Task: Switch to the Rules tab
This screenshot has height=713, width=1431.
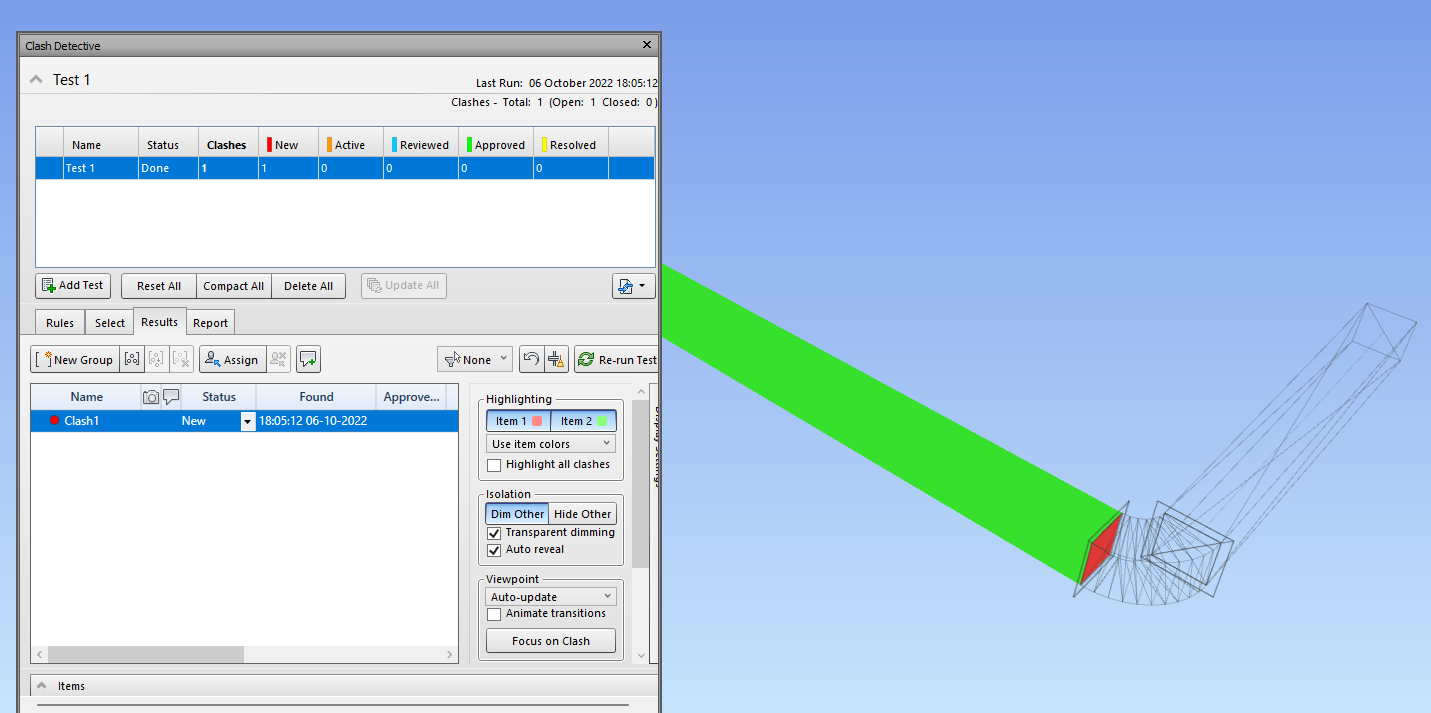Action: click(x=58, y=322)
